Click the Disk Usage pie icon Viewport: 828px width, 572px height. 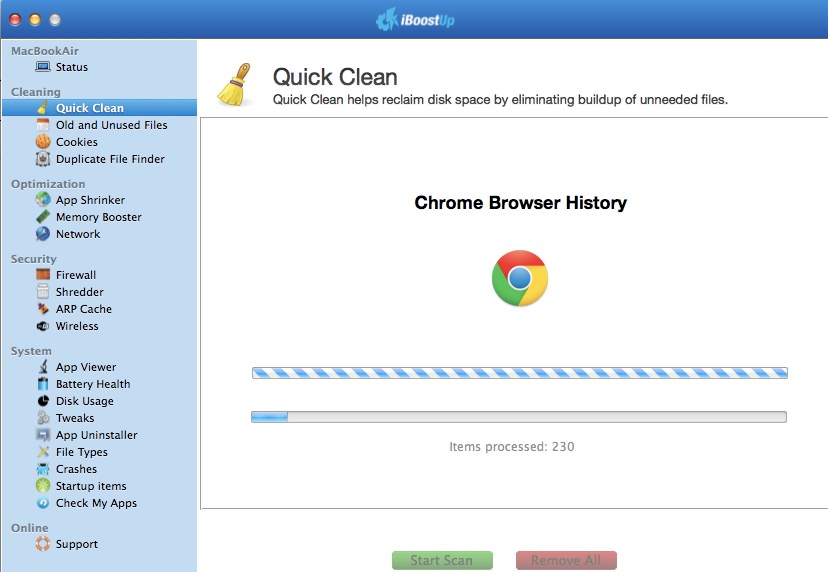43,401
